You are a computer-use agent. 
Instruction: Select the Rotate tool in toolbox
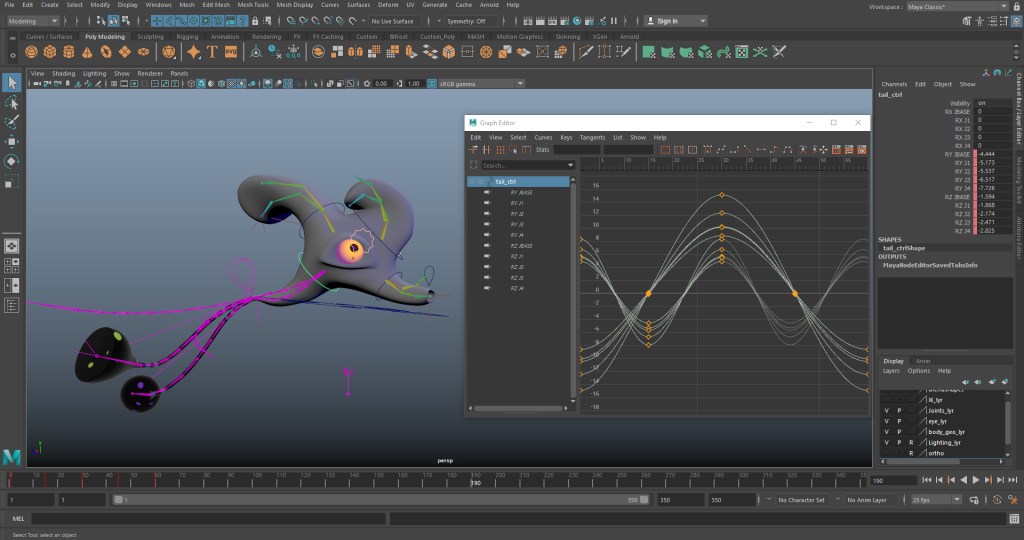click(x=11, y=160)
